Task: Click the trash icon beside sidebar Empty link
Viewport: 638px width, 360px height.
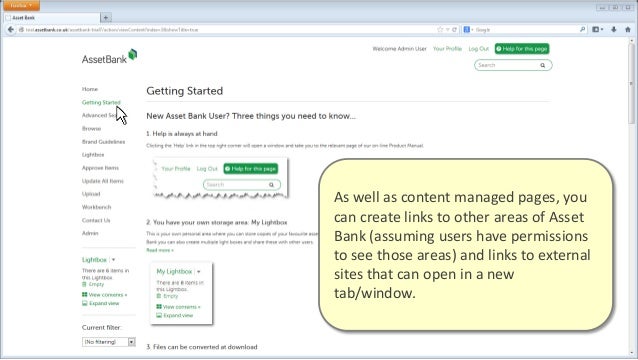Action: click(x=85, y=284)
